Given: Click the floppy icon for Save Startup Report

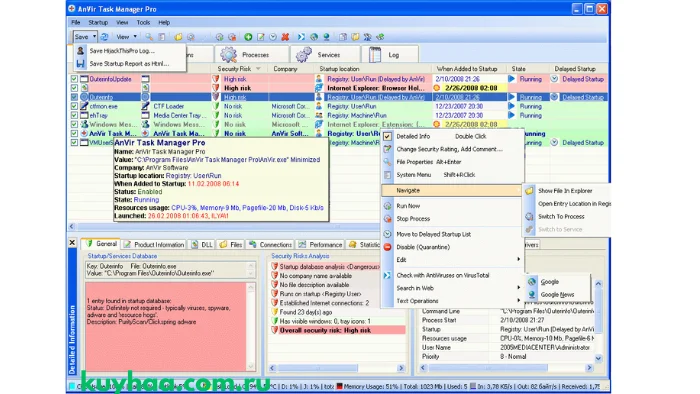Looking at the screenshot, I should pyautogui.click(x=80, y=64).
